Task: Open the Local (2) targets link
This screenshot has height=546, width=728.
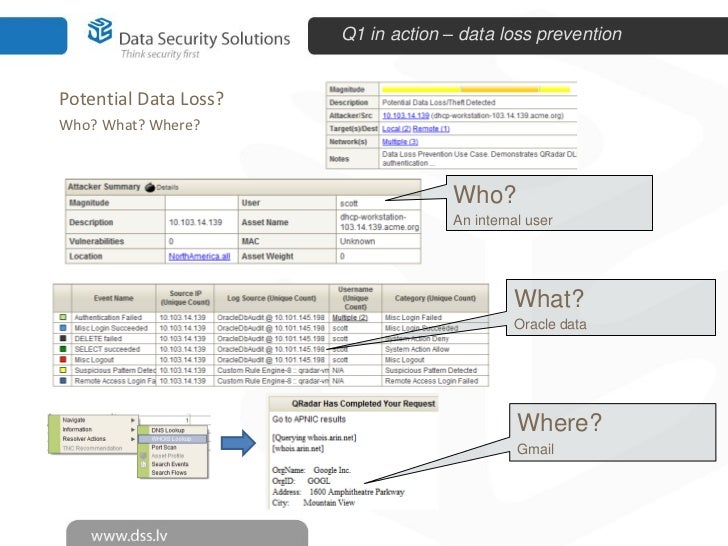Action: click(396, 129)
